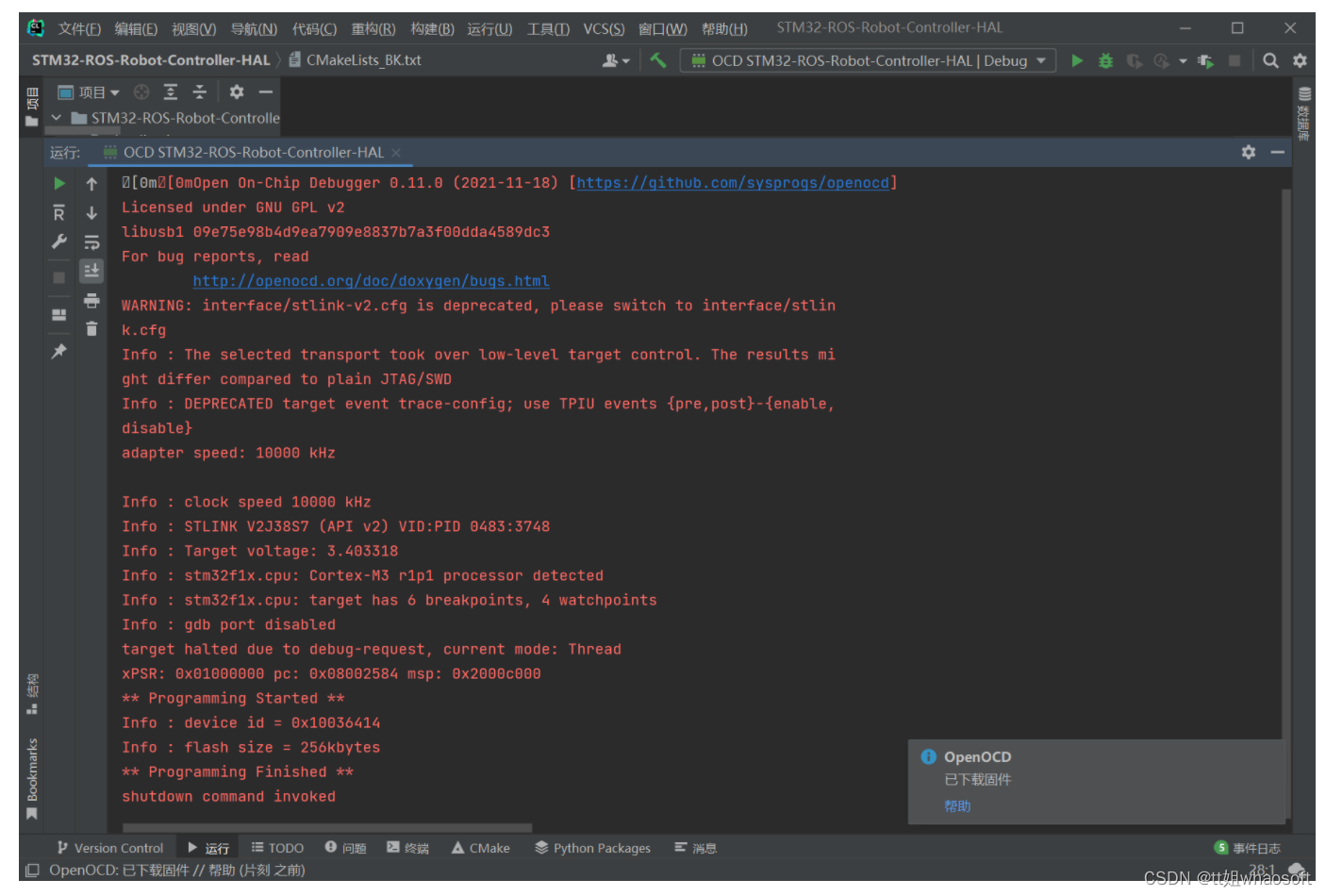The image size is (1326, 896).
Task: Open the 文件(F) menu
Action: click(79, 29)
